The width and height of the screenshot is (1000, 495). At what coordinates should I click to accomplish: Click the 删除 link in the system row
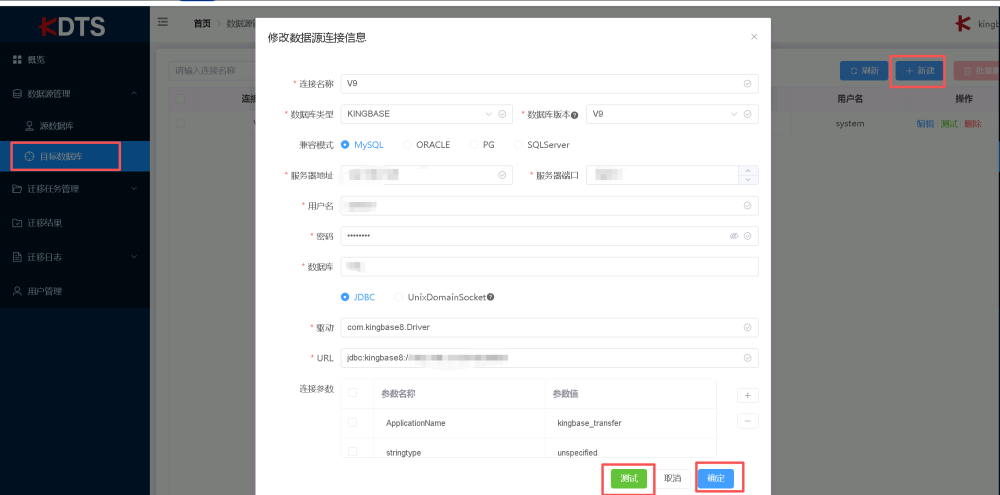pos(973,124)
